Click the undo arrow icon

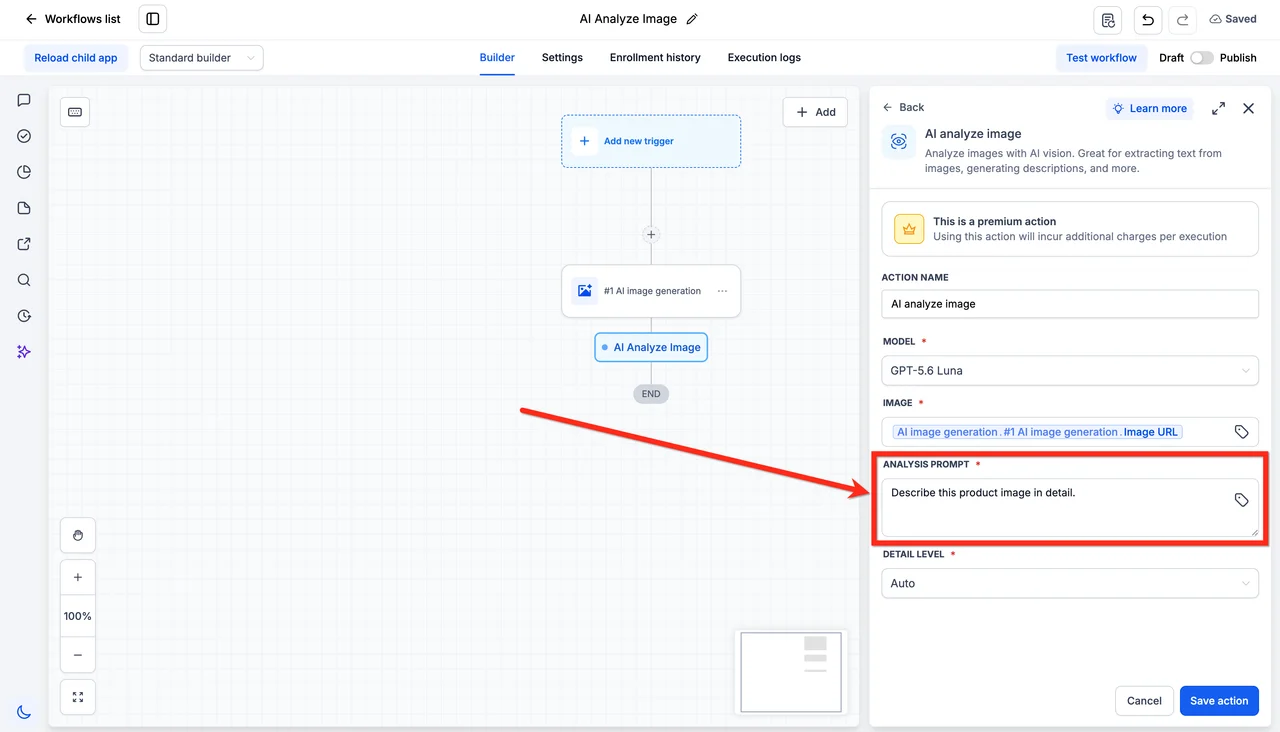tap(1146, 20)
